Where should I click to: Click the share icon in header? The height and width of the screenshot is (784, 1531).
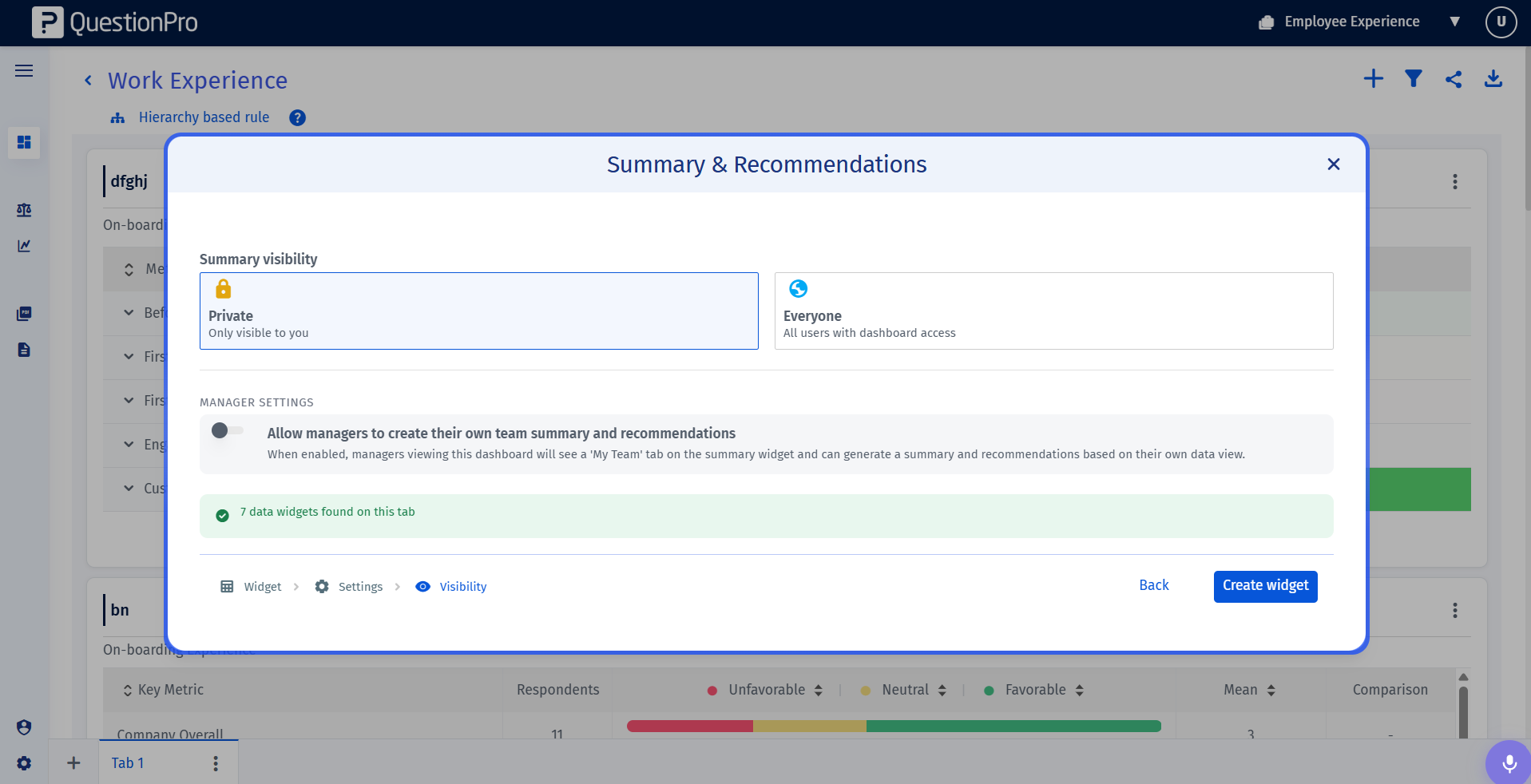click(1454, 79)
